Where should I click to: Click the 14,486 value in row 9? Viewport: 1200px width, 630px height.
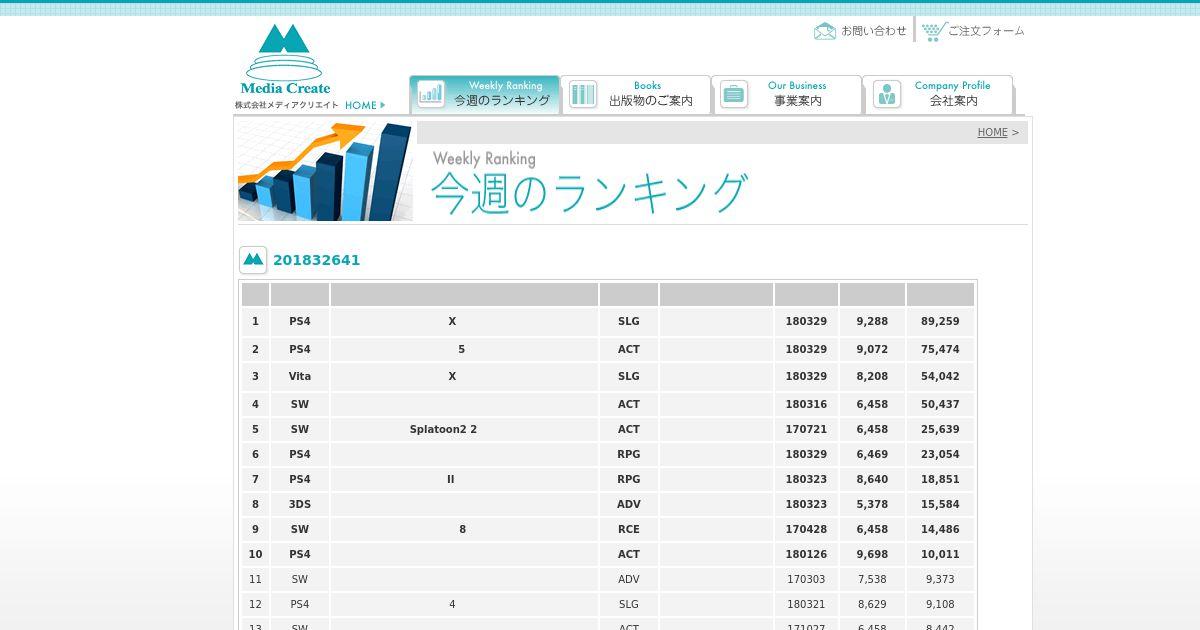pos(940,529)
